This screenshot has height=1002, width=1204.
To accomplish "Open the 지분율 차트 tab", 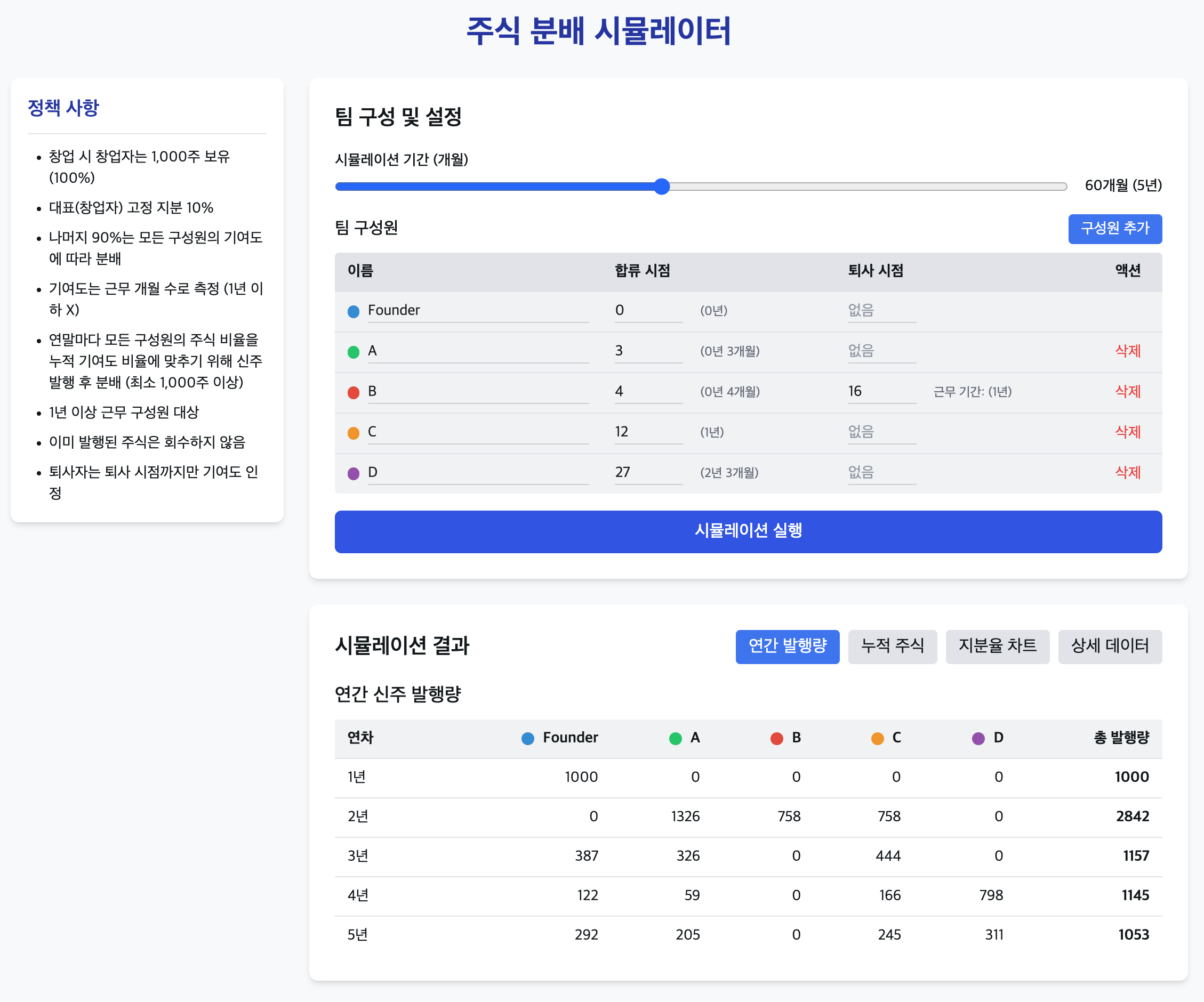I will coord(997,646).
